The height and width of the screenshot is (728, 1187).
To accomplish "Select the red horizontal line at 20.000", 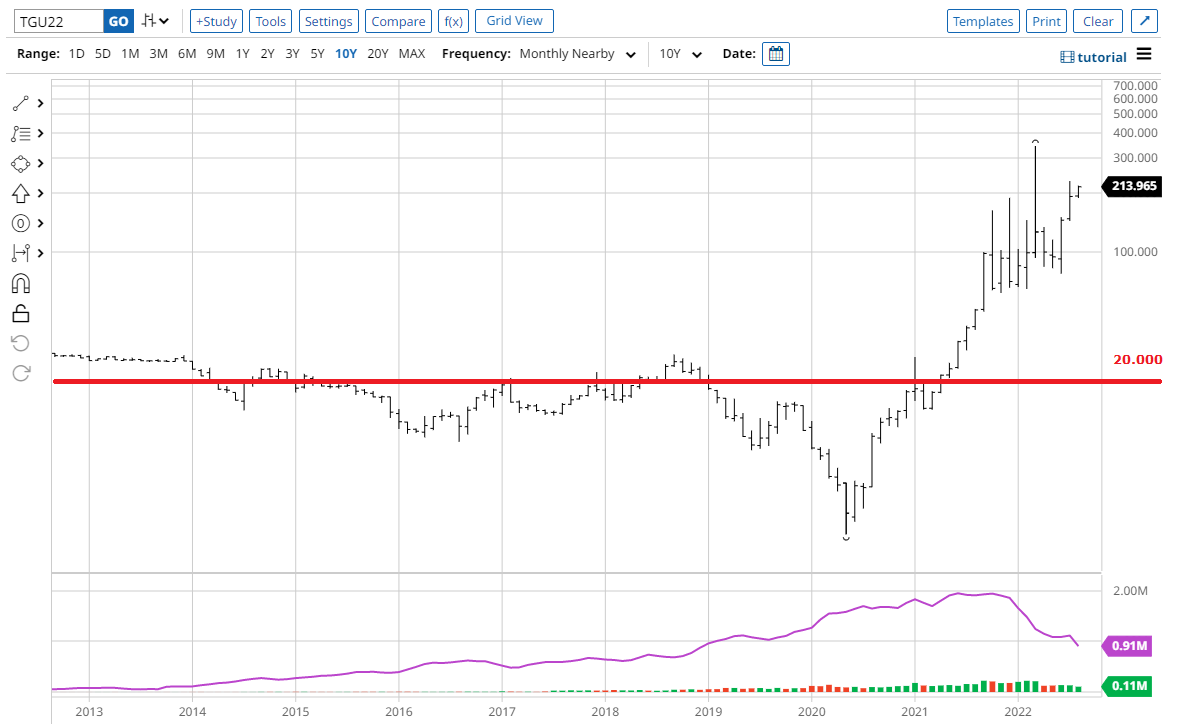I will 600,381.
